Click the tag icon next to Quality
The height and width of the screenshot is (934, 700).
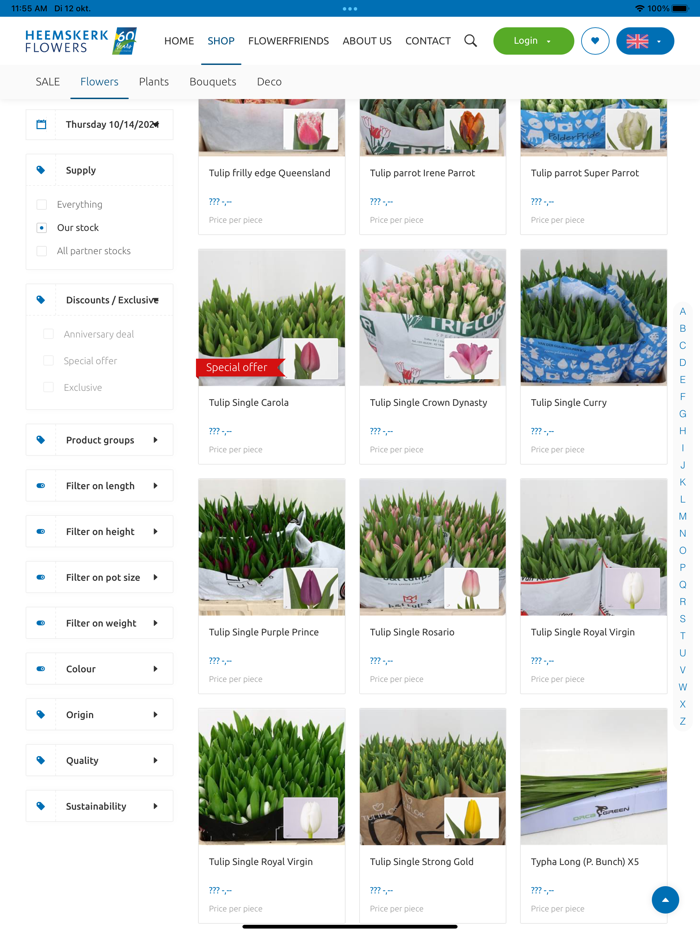(x=41, y=761)
